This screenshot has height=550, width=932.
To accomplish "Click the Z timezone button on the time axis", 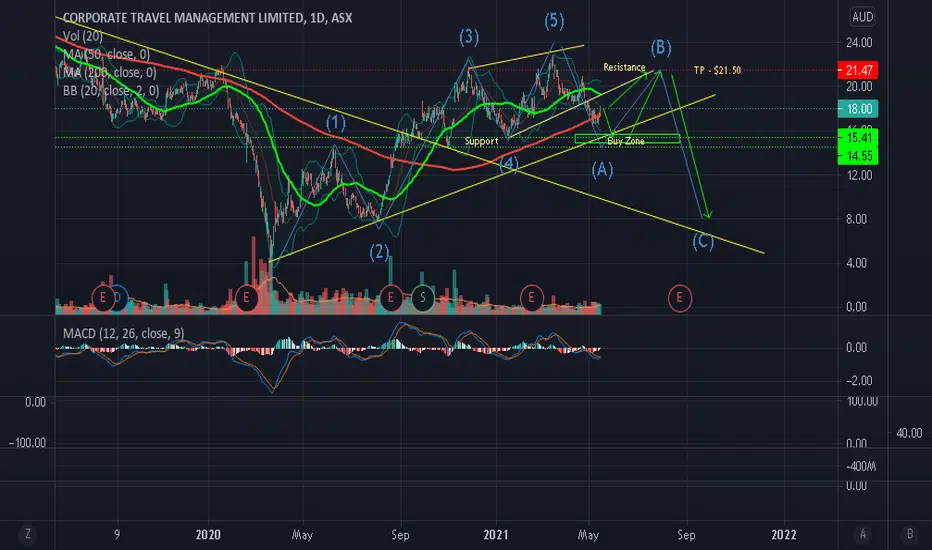I will (x=27, y=534).
